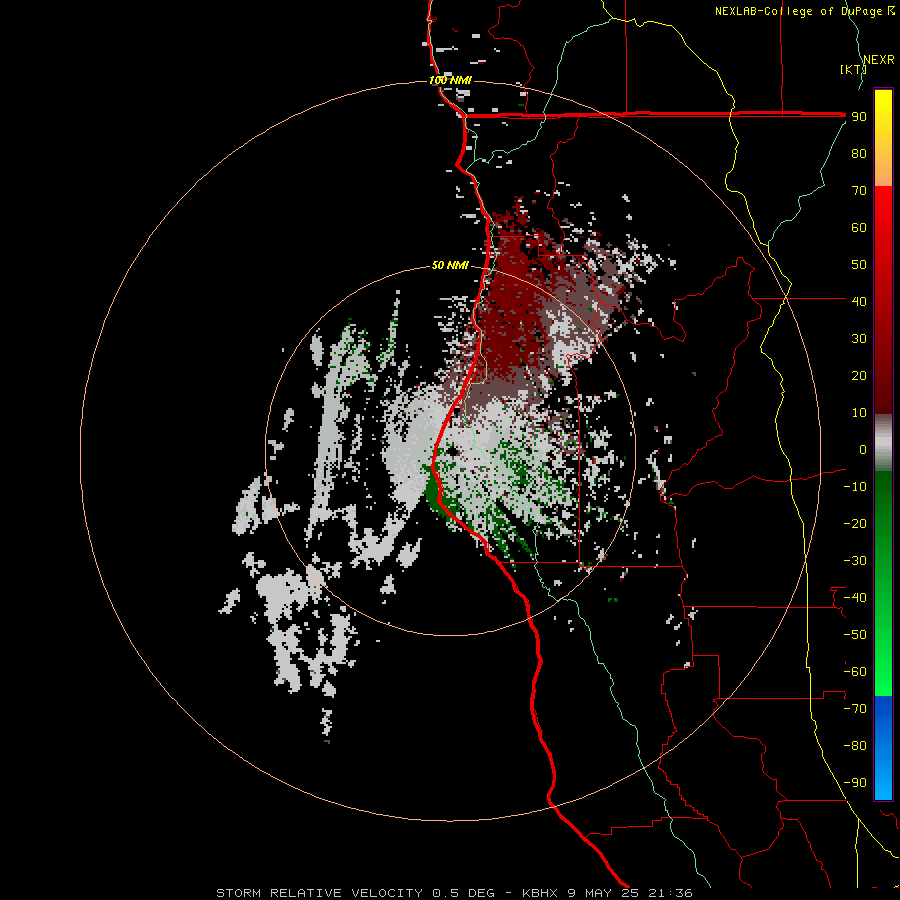Select the 80 value on the velocity scale

point(859,153)
